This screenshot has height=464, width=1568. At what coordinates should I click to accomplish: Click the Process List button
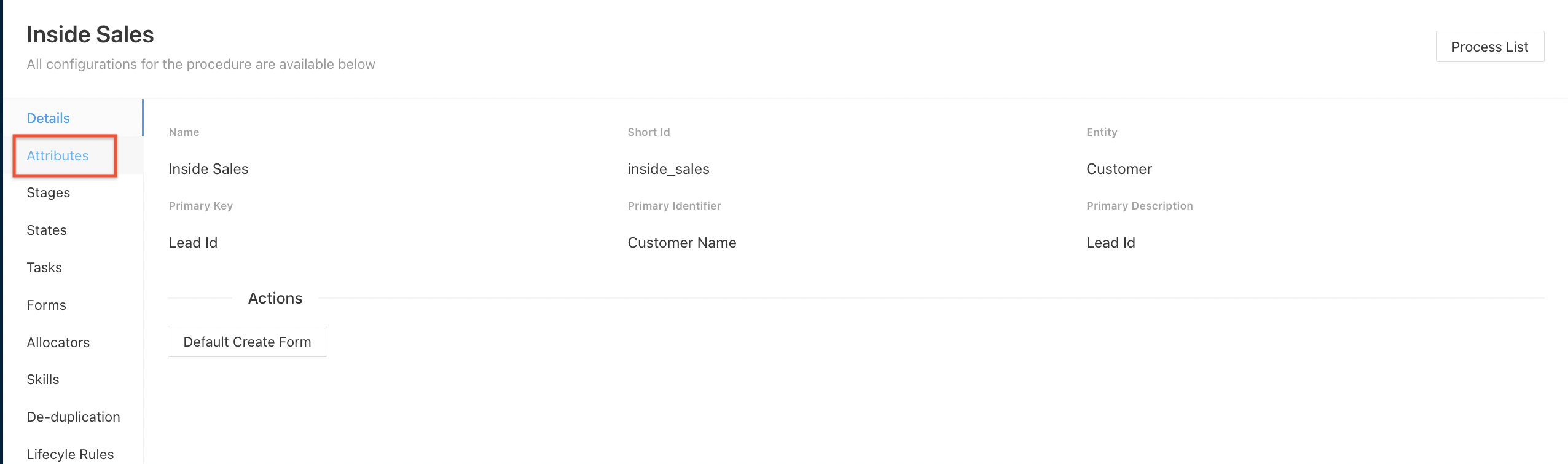pyautogui.click(x=1489, y=47)
